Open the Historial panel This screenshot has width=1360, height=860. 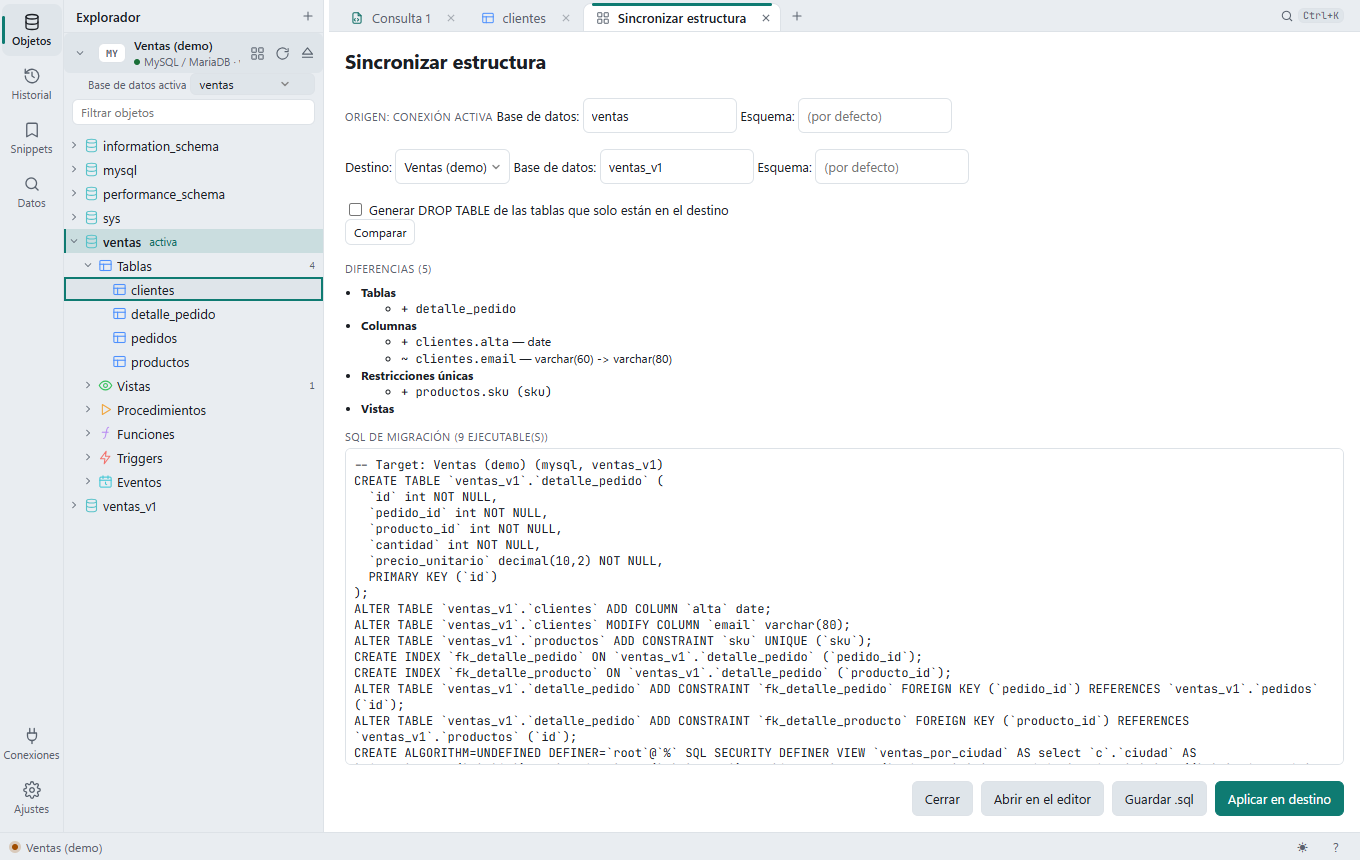31,84
